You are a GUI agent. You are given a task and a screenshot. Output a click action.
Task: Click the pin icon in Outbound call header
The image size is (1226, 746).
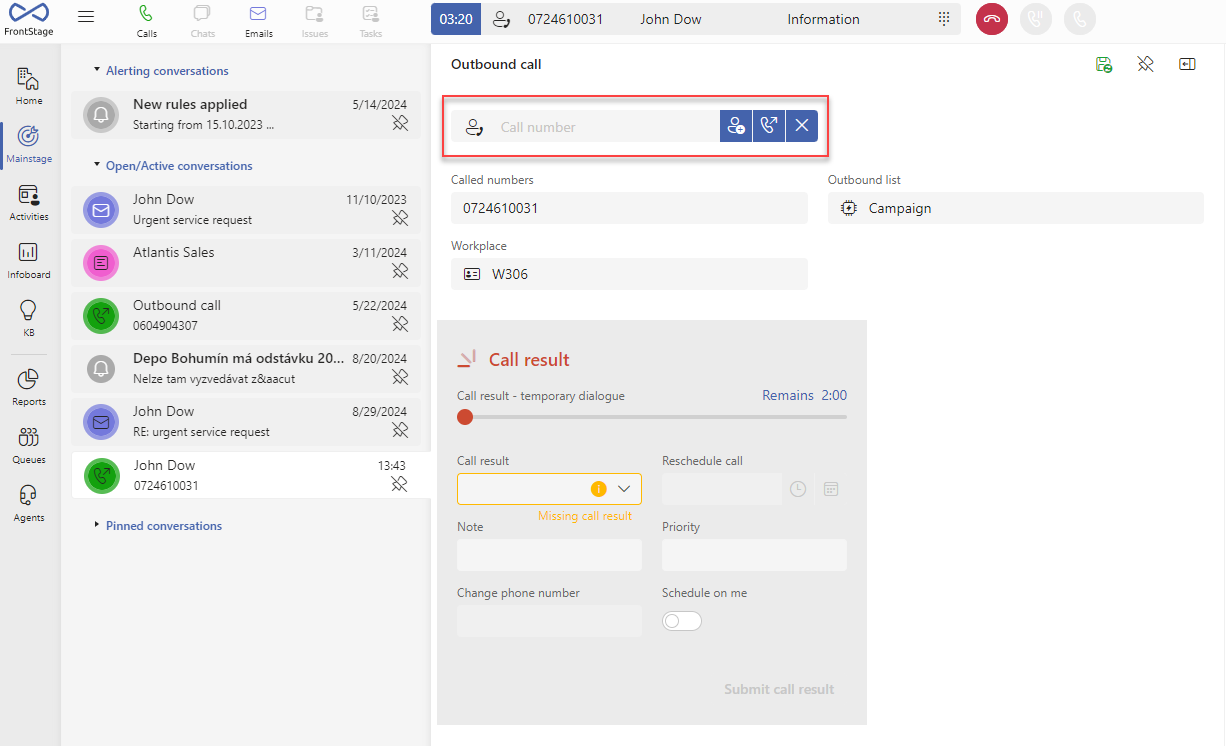[1146, 64]
